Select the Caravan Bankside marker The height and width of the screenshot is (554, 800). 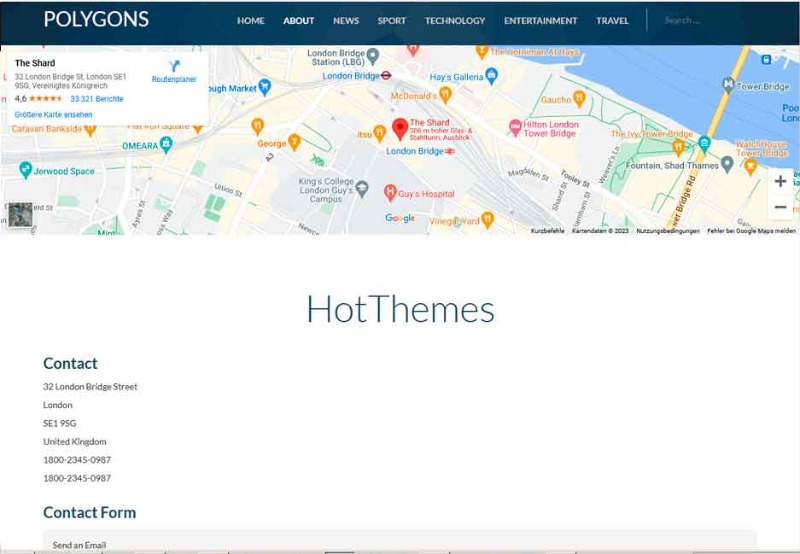90,130
